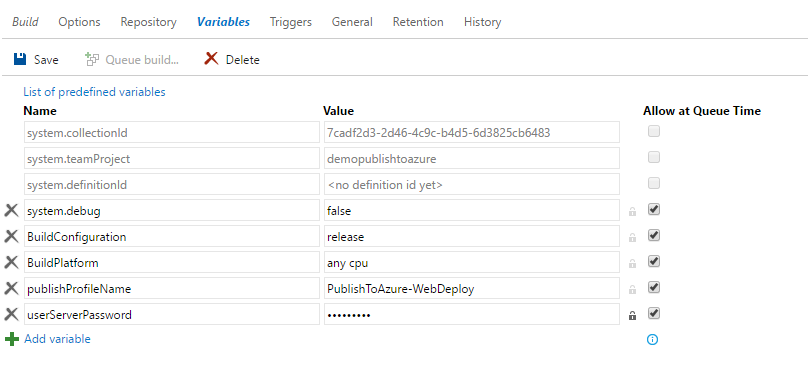
Task: Edit the publishProfileName name field
Action: point(172,288)
